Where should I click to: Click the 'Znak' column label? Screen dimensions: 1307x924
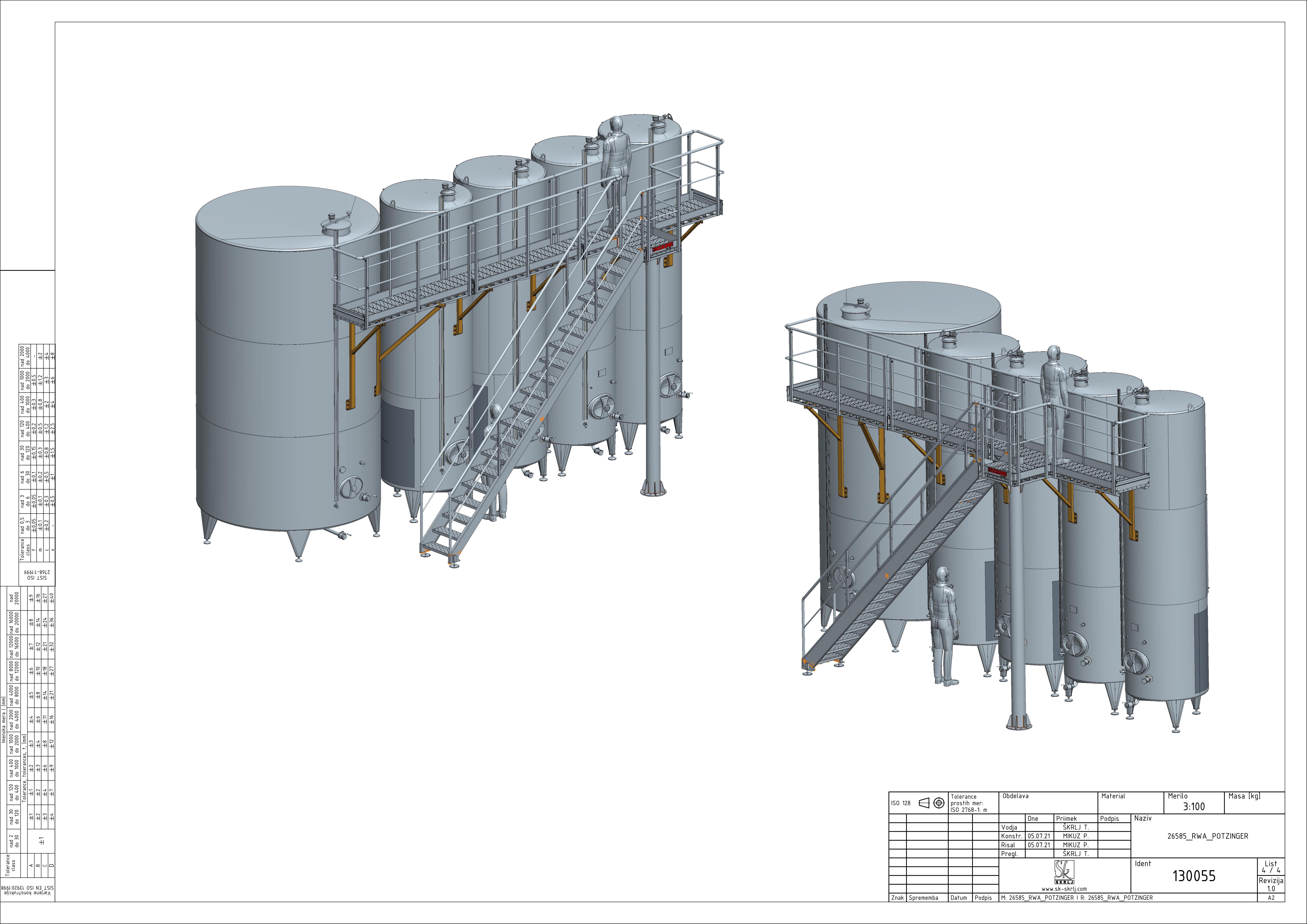pyautogui.click(x=898, y=898)
